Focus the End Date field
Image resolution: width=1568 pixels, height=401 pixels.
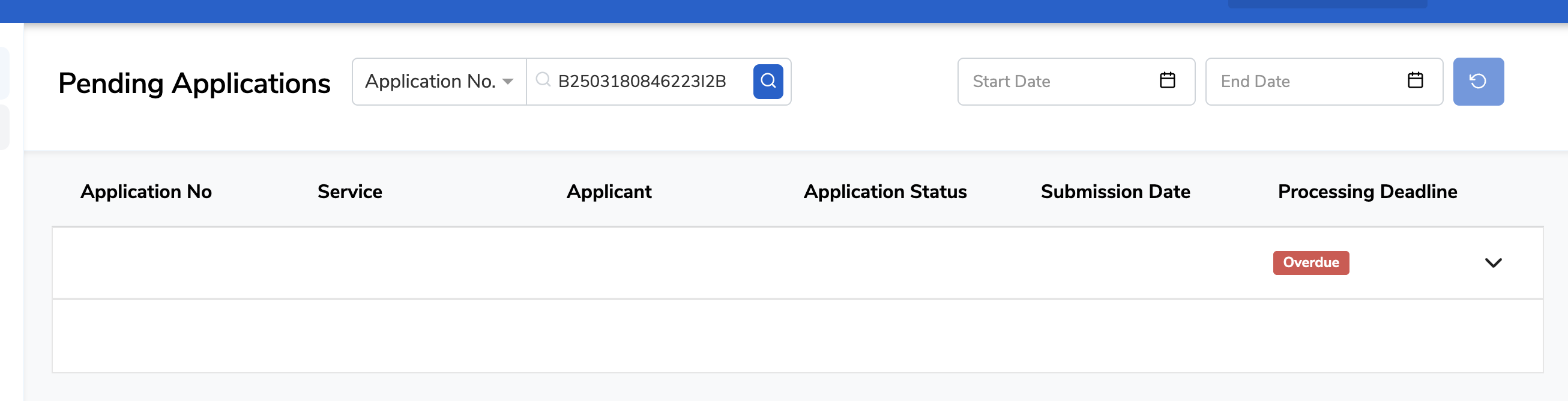(1307, 82)
